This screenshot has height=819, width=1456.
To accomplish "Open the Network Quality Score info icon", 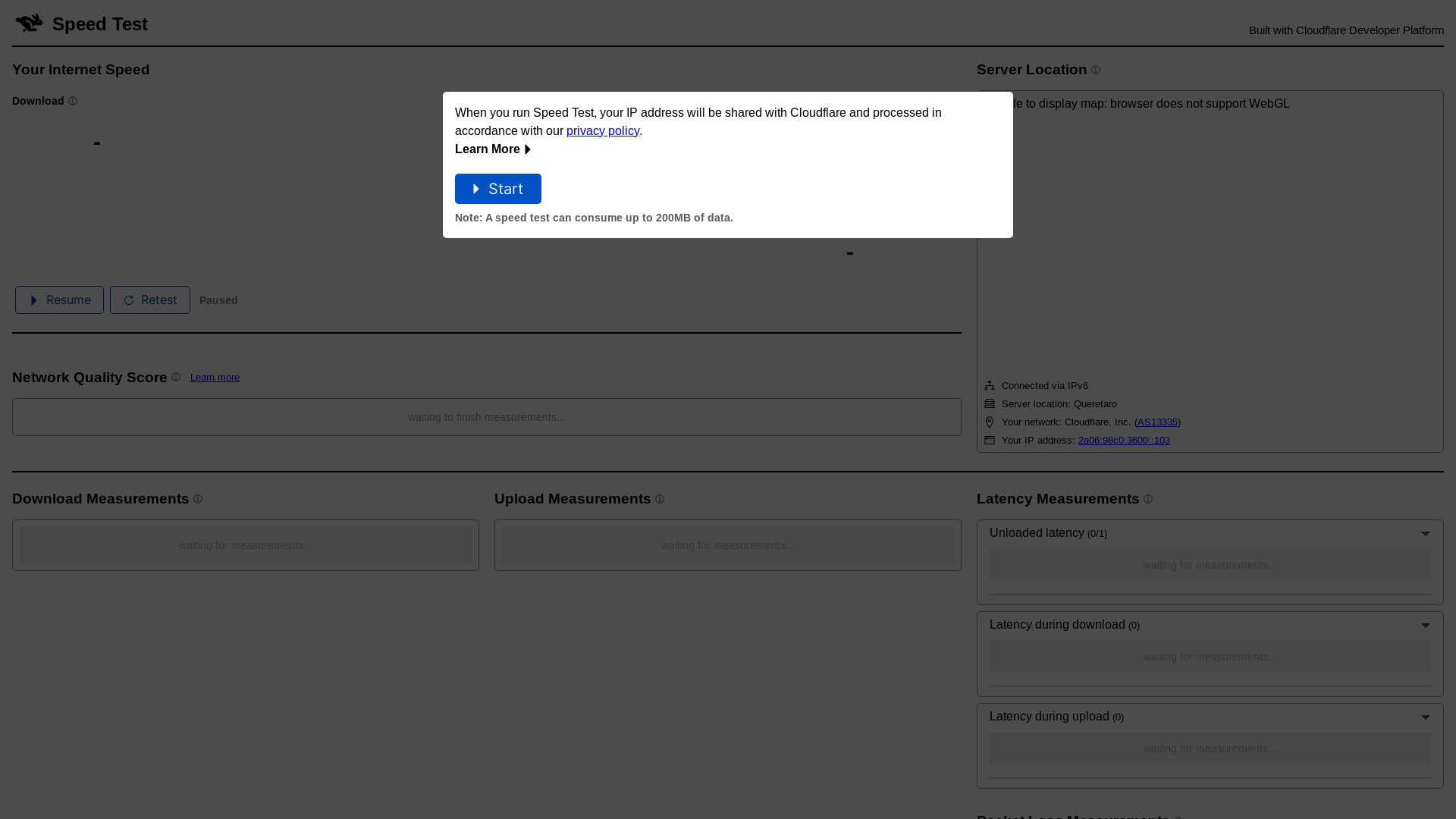I will click(176, 377).
